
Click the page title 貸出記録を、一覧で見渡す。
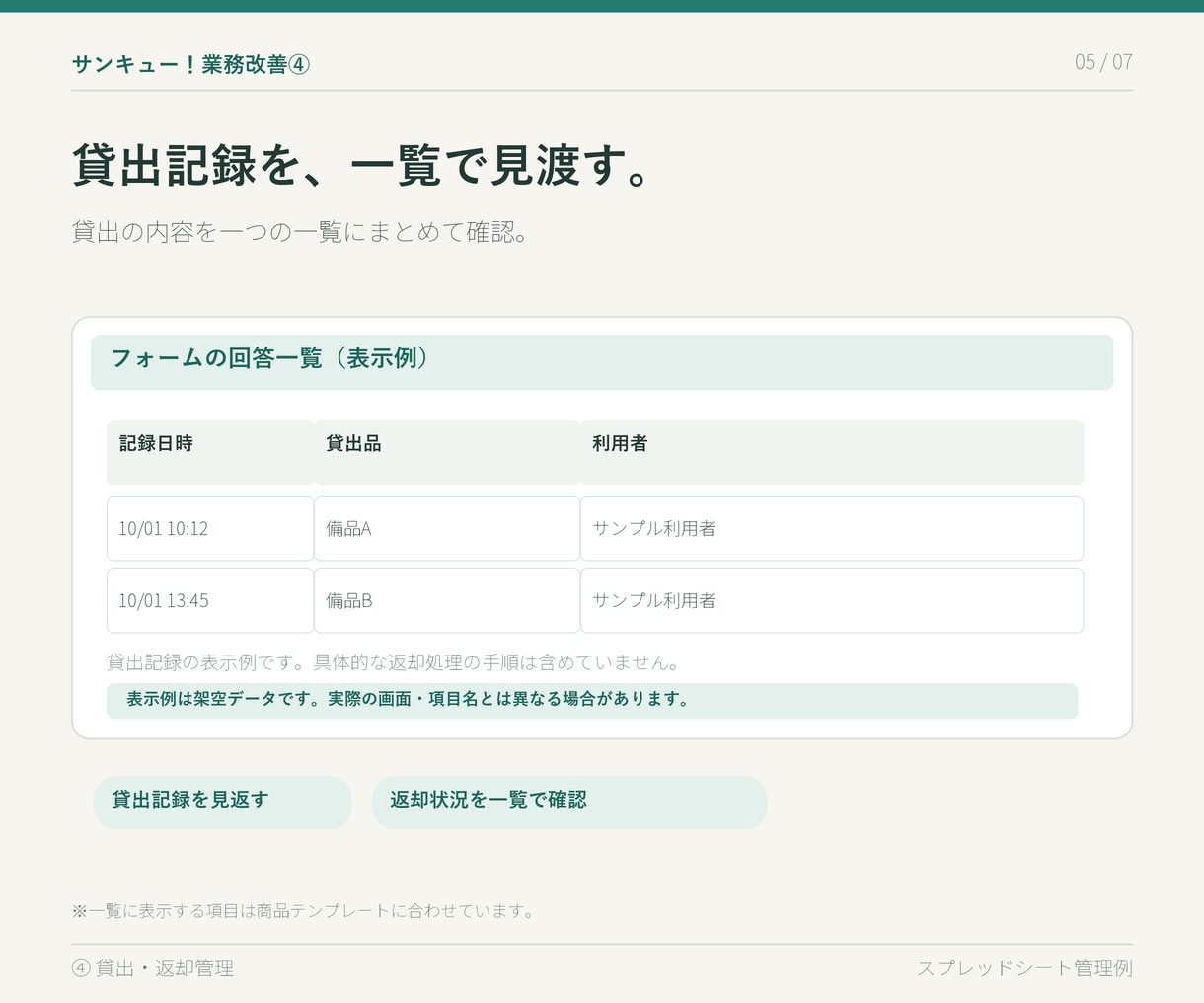(361, 165)
